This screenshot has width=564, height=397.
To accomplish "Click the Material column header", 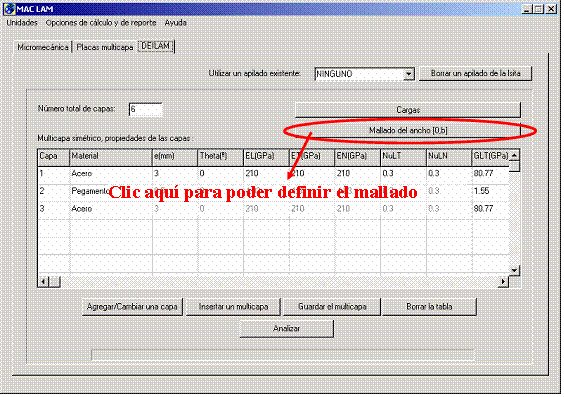I will 110,157.
